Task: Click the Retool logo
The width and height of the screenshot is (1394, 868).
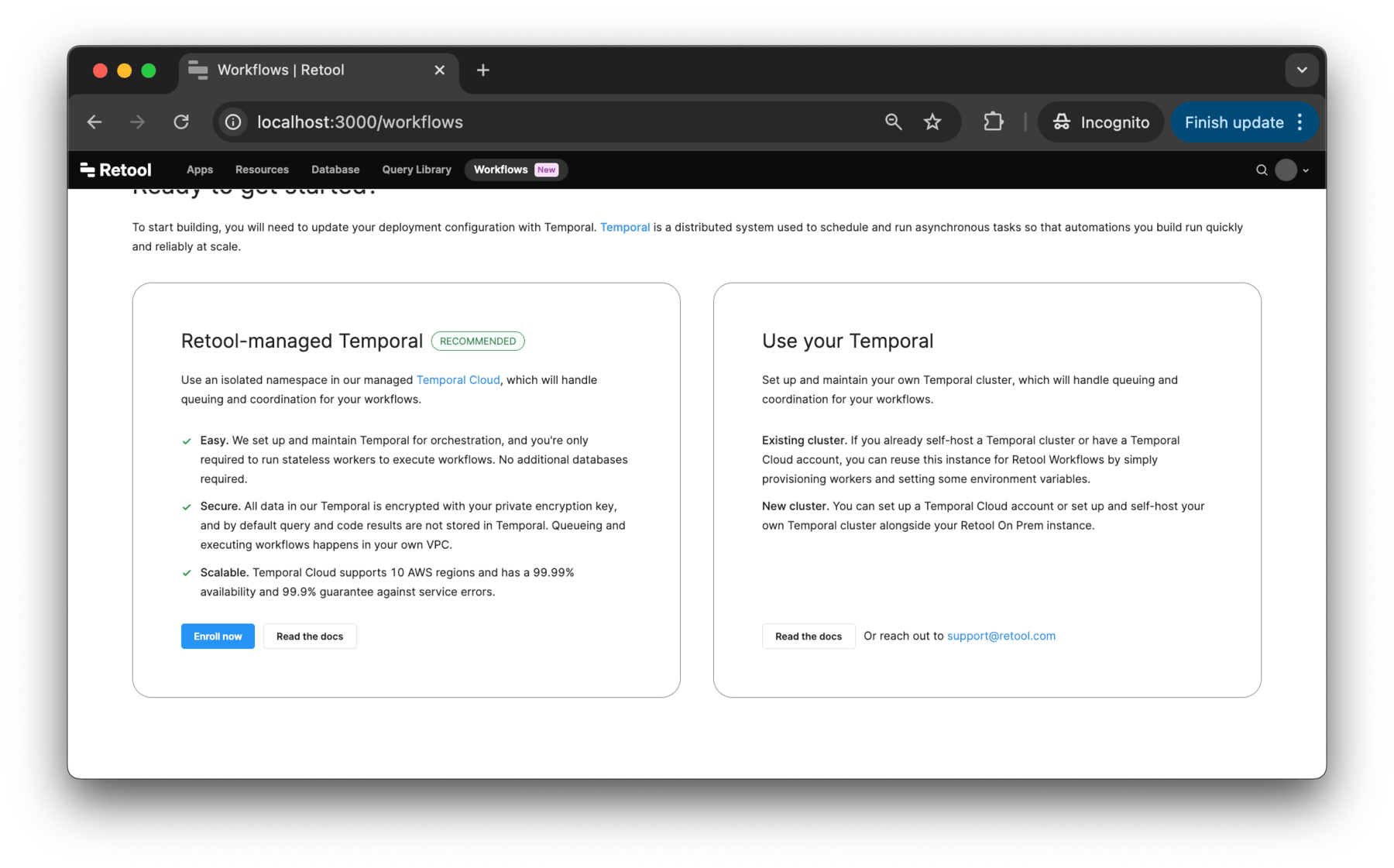Action: pyautogui.click(x=115, y=170)
